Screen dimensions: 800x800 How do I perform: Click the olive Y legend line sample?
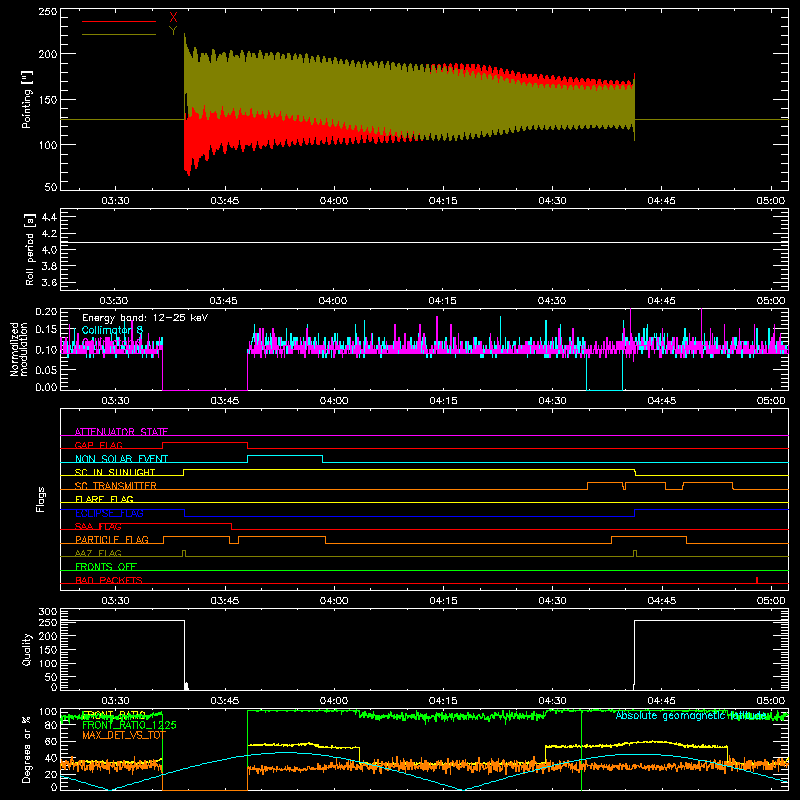click(x=119, y=35)
